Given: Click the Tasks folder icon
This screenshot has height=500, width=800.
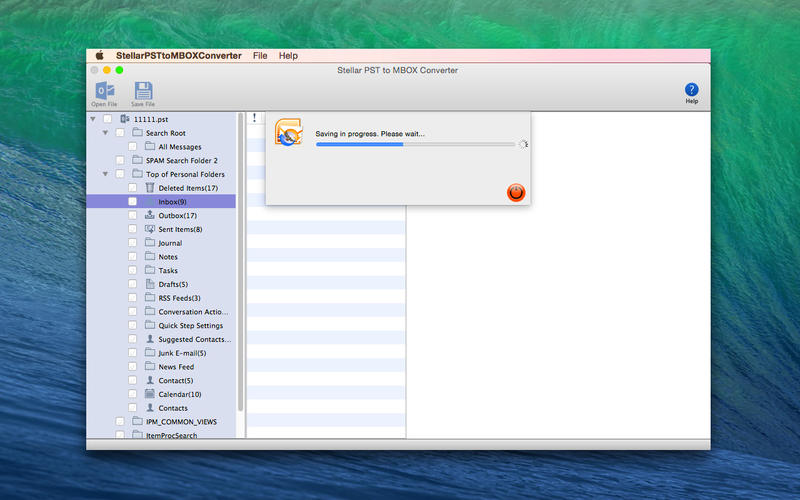Looking at the screenshot, I should click(150, 270).
